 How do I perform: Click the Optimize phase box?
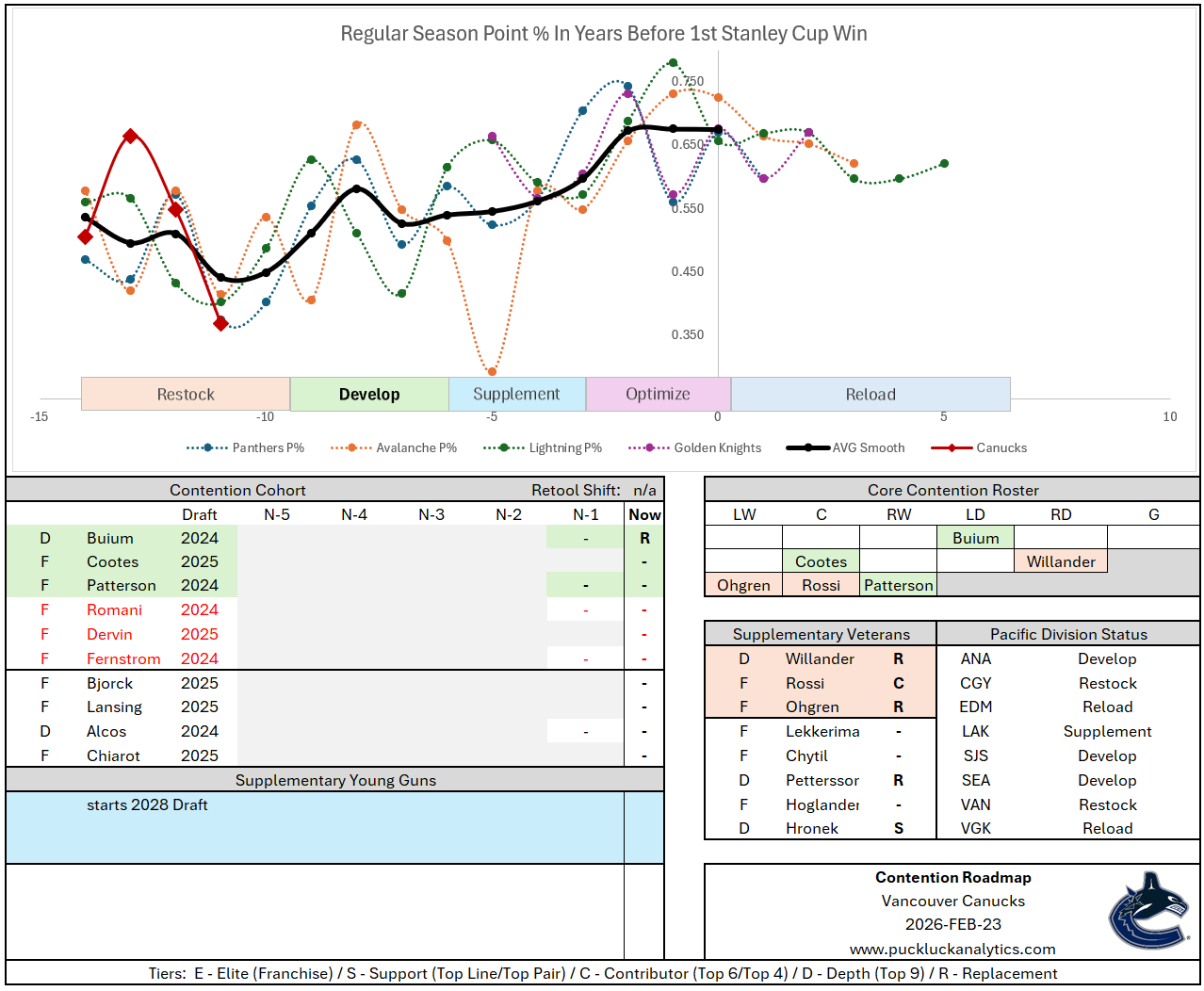[x=658, y=395]
